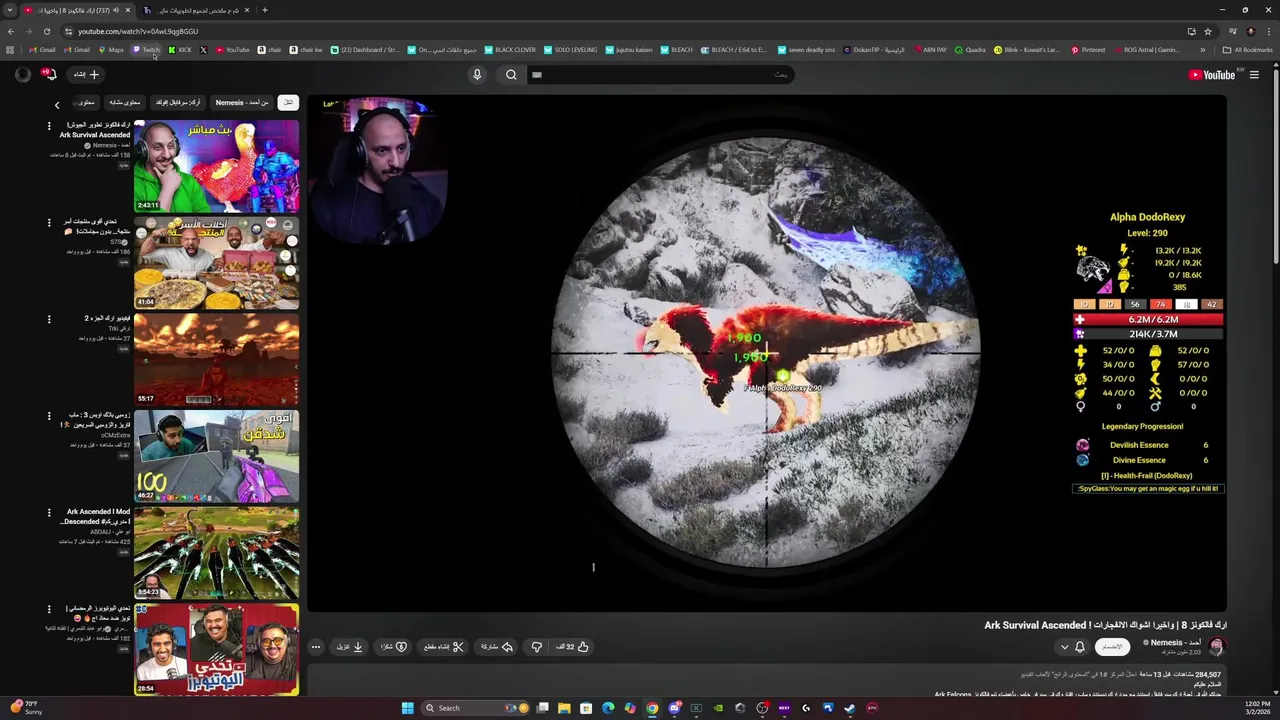This screenshot has width=1280, height=720.
Task: Click the taskbar Search box
Action: [x=474, y=708]
